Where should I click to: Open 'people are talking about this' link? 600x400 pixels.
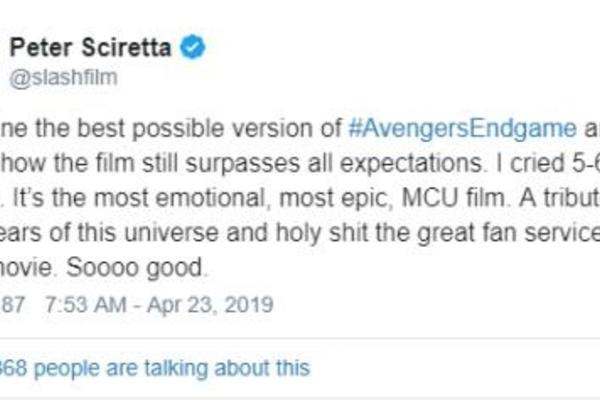(172, 368)
